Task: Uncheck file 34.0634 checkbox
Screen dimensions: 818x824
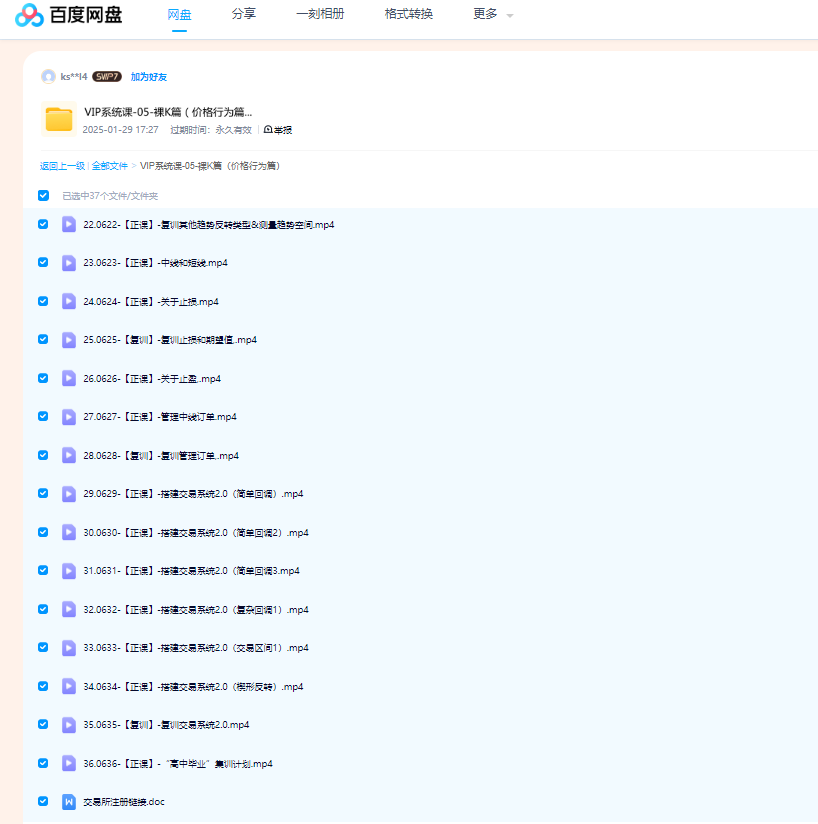Action: [x=43, y=686]
